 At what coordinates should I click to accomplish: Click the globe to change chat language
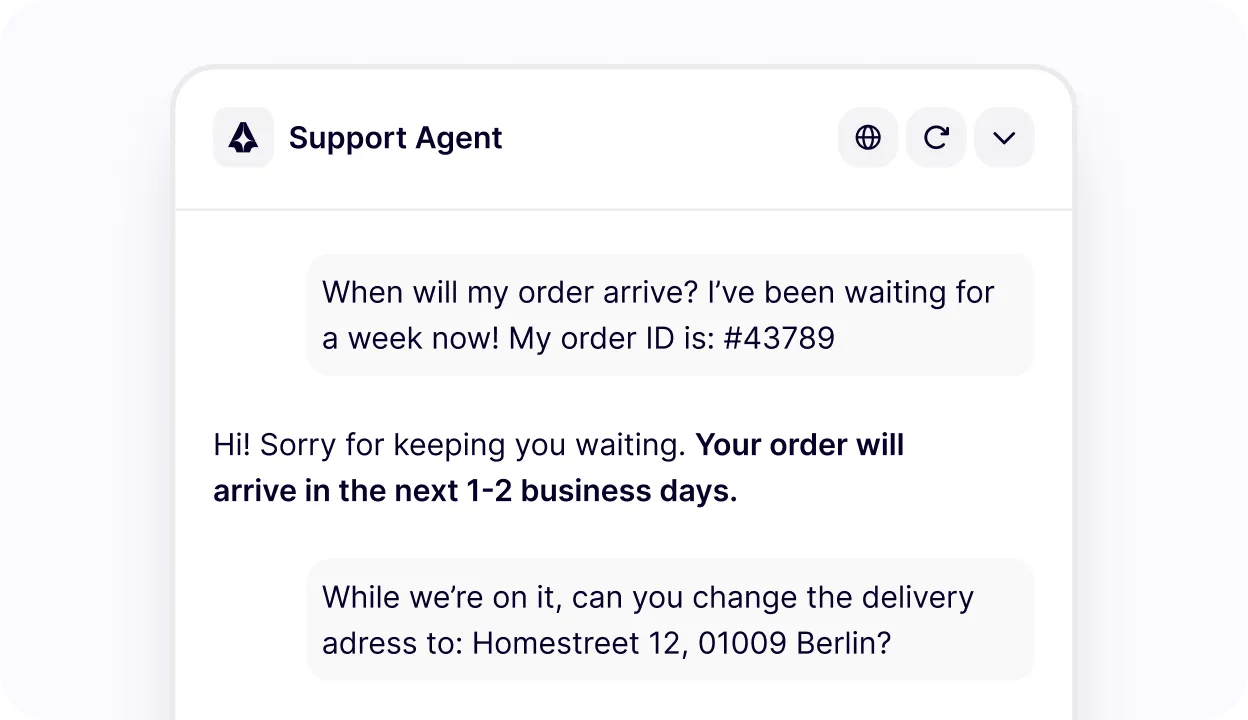tap(867, 137)
